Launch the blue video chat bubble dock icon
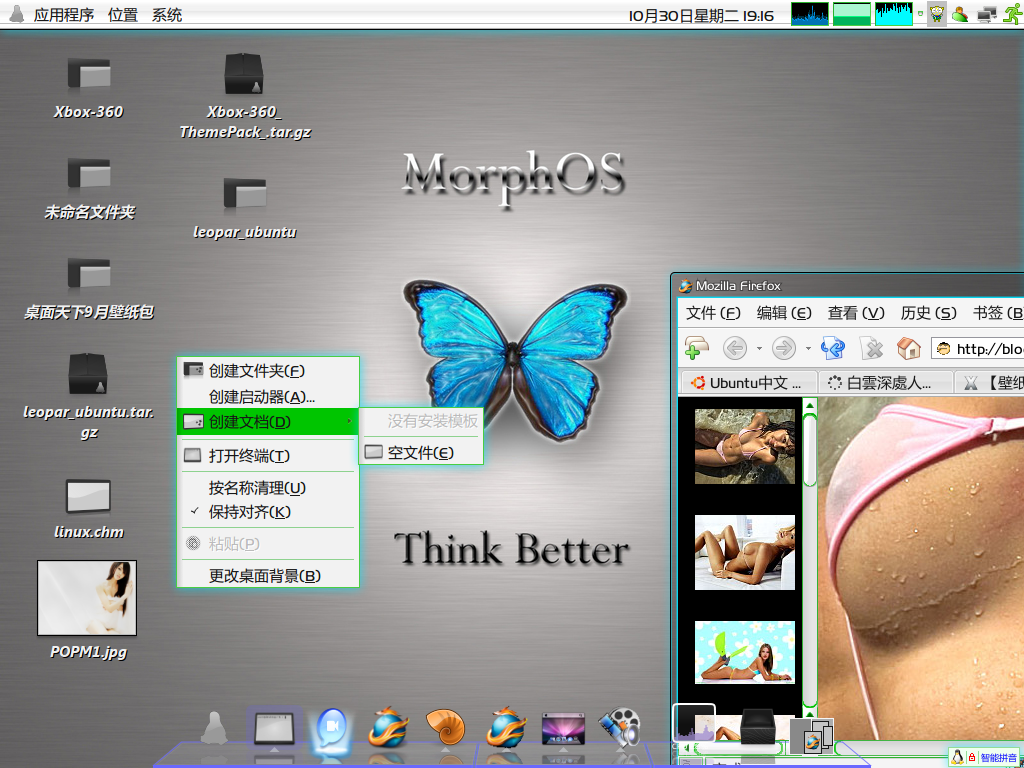 pyautogui.click(x=332, y=728)
